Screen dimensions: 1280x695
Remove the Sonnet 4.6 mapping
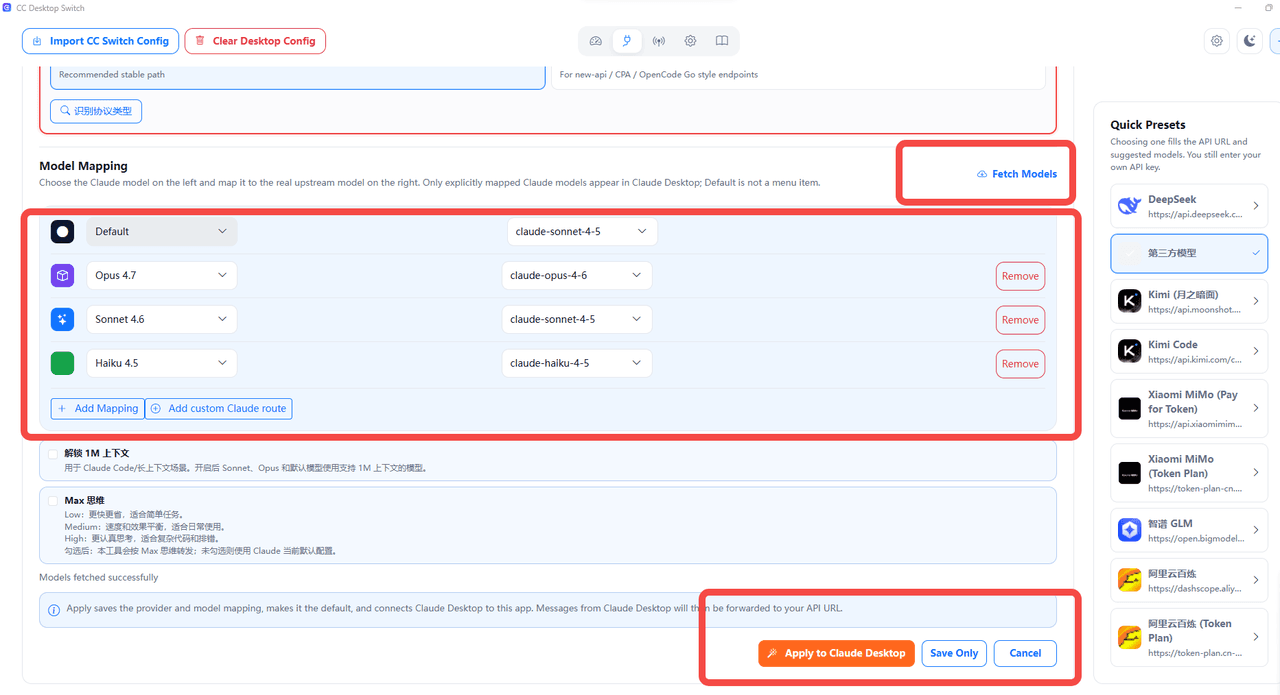[1020, 320]
